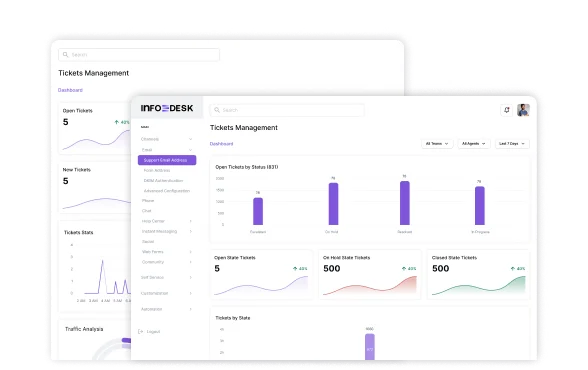Expand the Self Service chevron
This screenshot has width=588, height=370.
(x=190, y=277)
